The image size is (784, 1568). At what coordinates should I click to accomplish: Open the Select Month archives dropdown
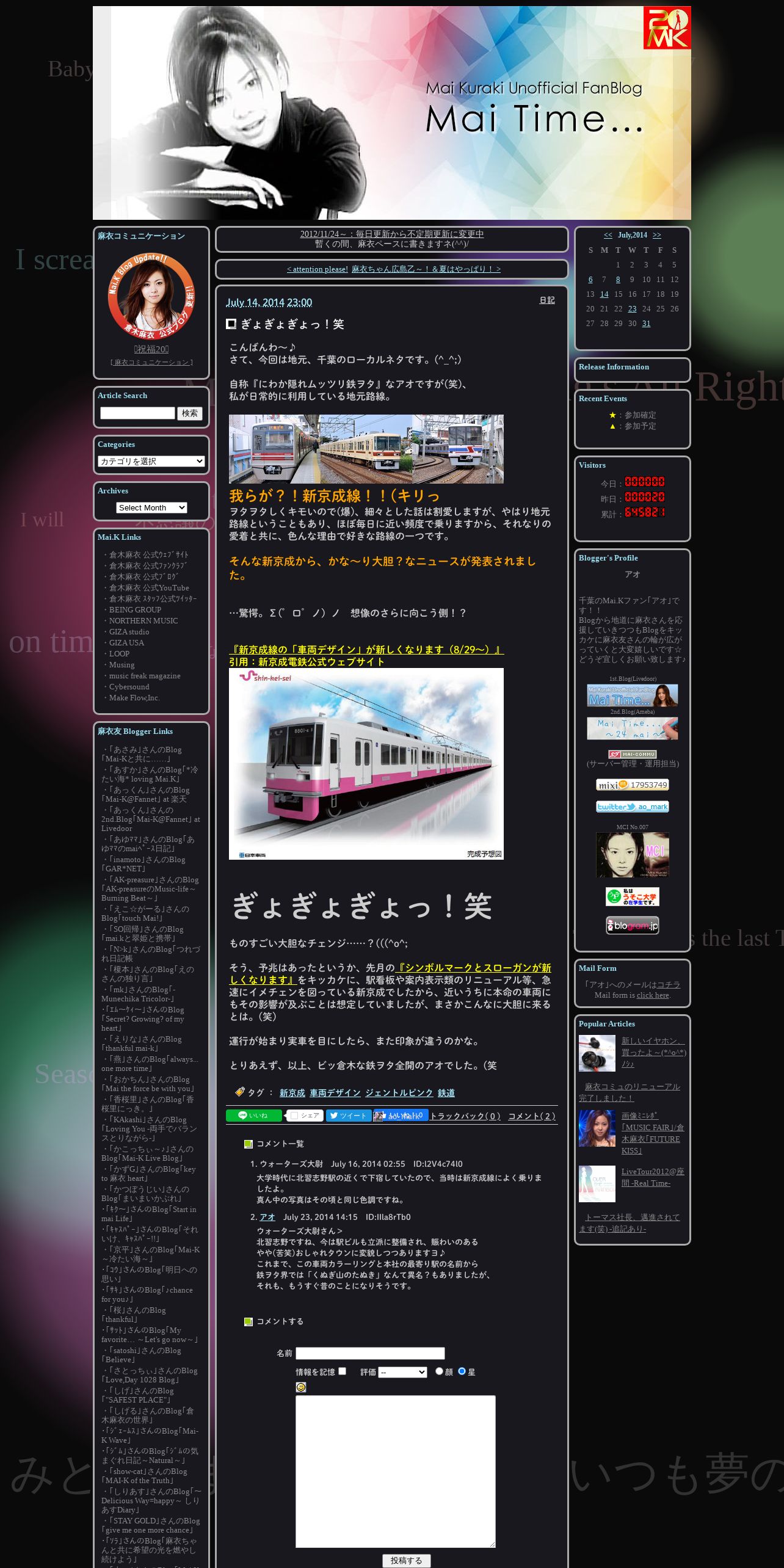151,507
